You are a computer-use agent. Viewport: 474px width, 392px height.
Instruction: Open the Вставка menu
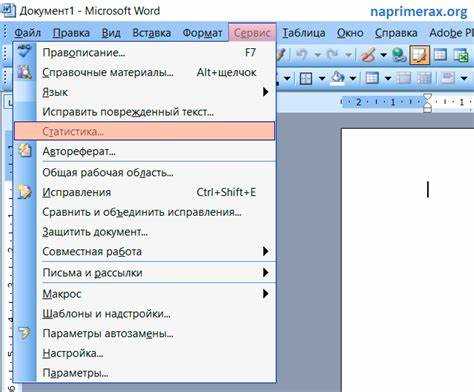point(152,33)
